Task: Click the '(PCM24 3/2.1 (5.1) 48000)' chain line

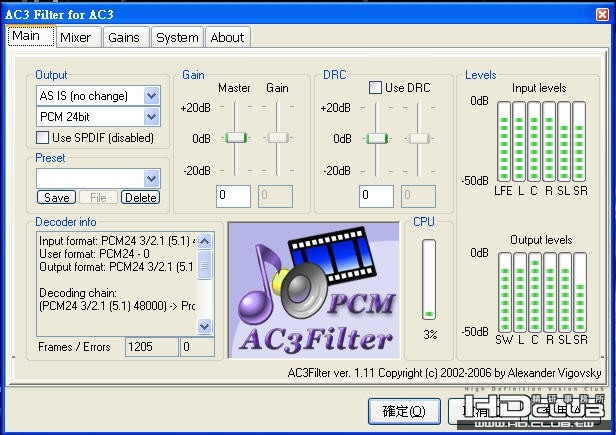Action: click(117, 306)
